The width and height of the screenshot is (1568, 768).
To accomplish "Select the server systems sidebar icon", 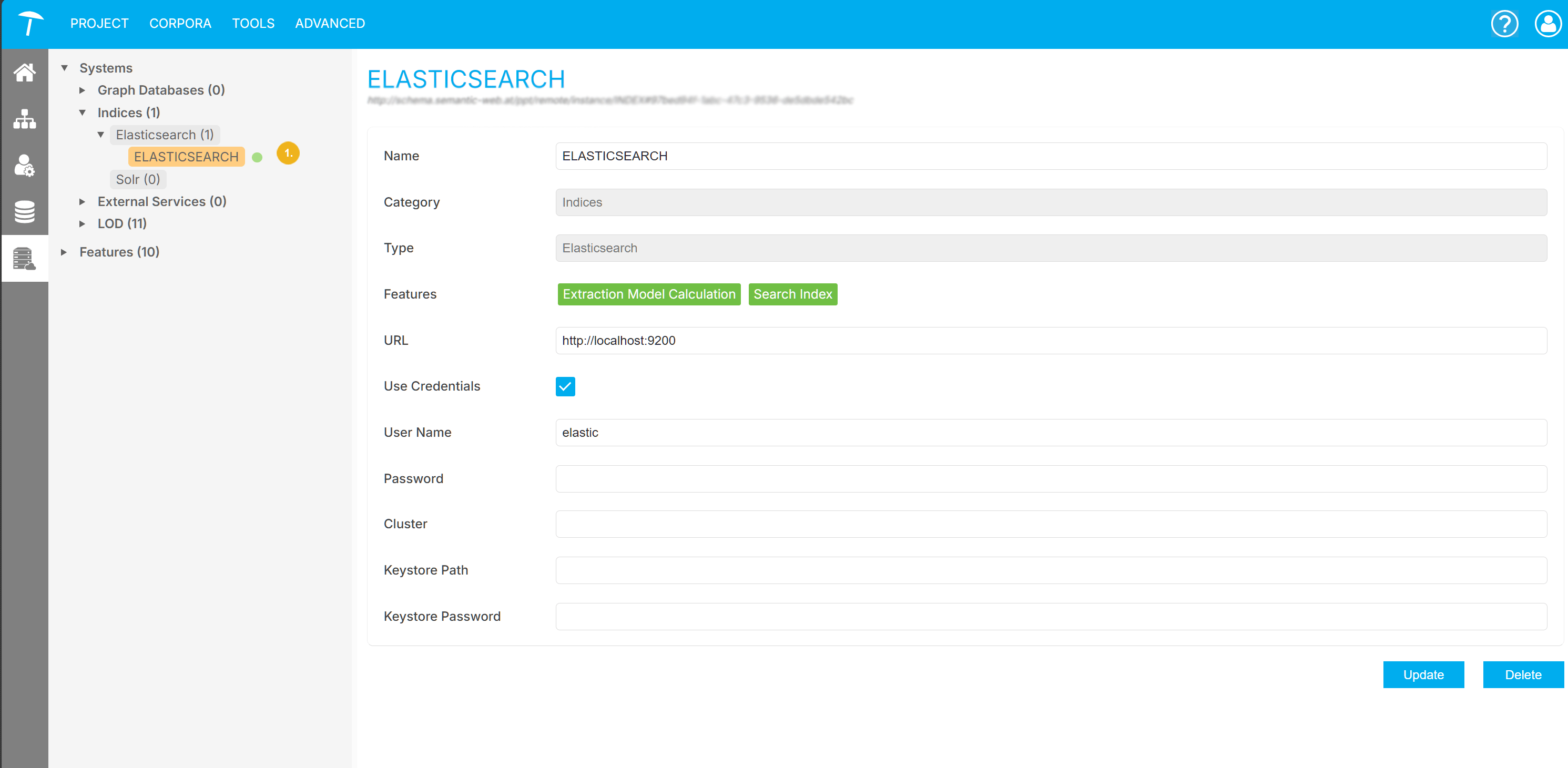I will (x=24, y=258).
